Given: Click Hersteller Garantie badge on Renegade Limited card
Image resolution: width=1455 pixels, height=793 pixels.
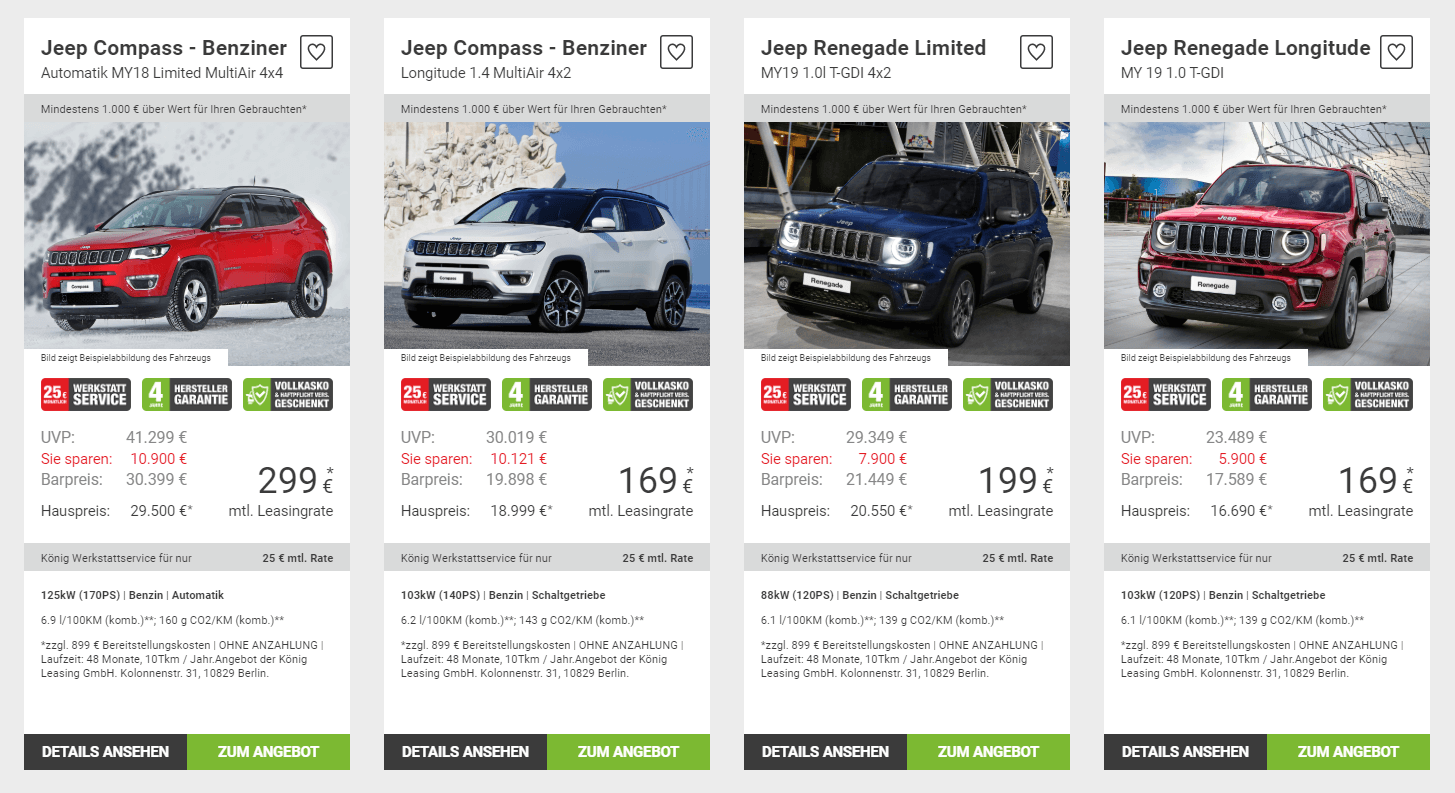Looking at the screenshot, I should 907,394.
